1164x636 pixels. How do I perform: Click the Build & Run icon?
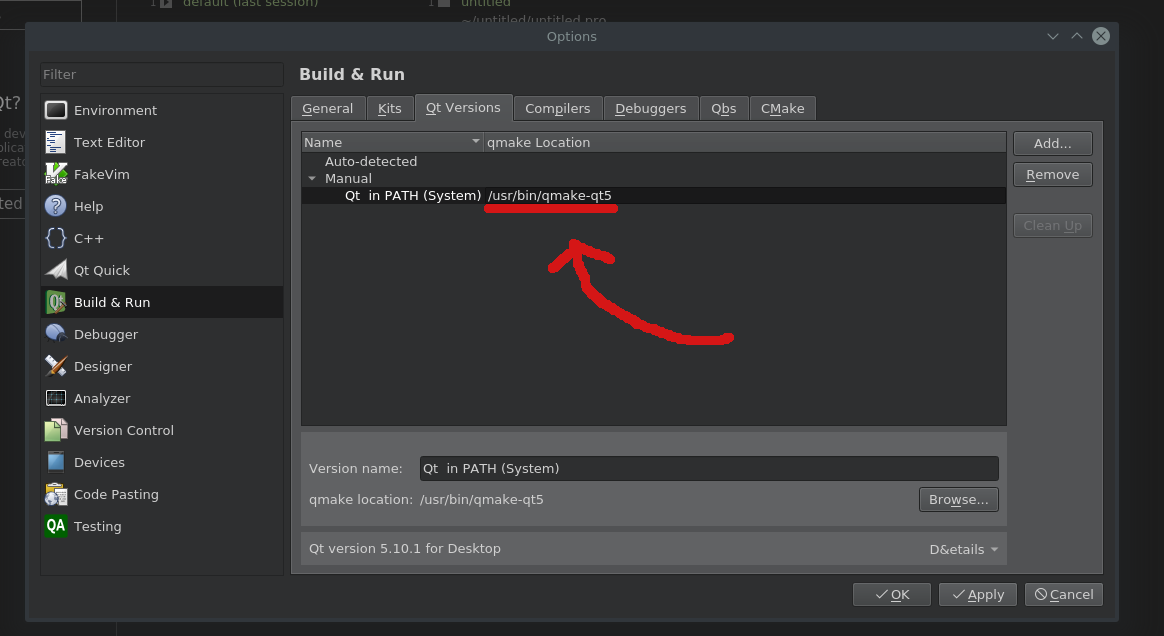click(56, 302)
